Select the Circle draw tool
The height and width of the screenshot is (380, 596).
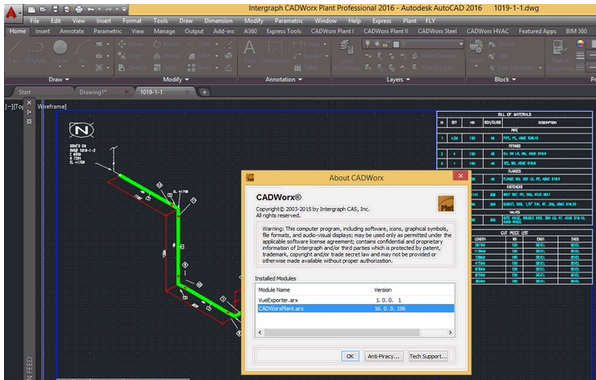point(60,48)
